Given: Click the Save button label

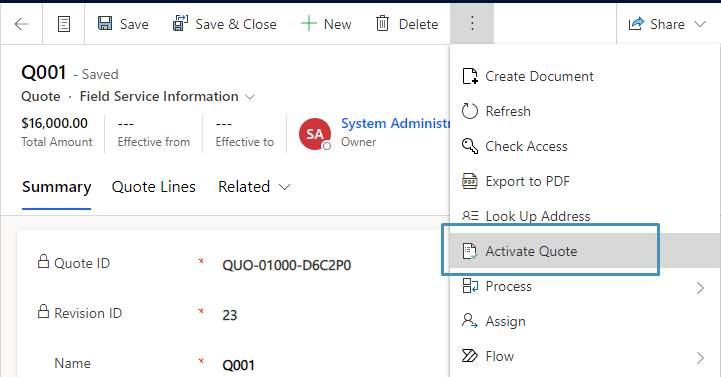Looking at the screenshot, I should coord(134,24).
